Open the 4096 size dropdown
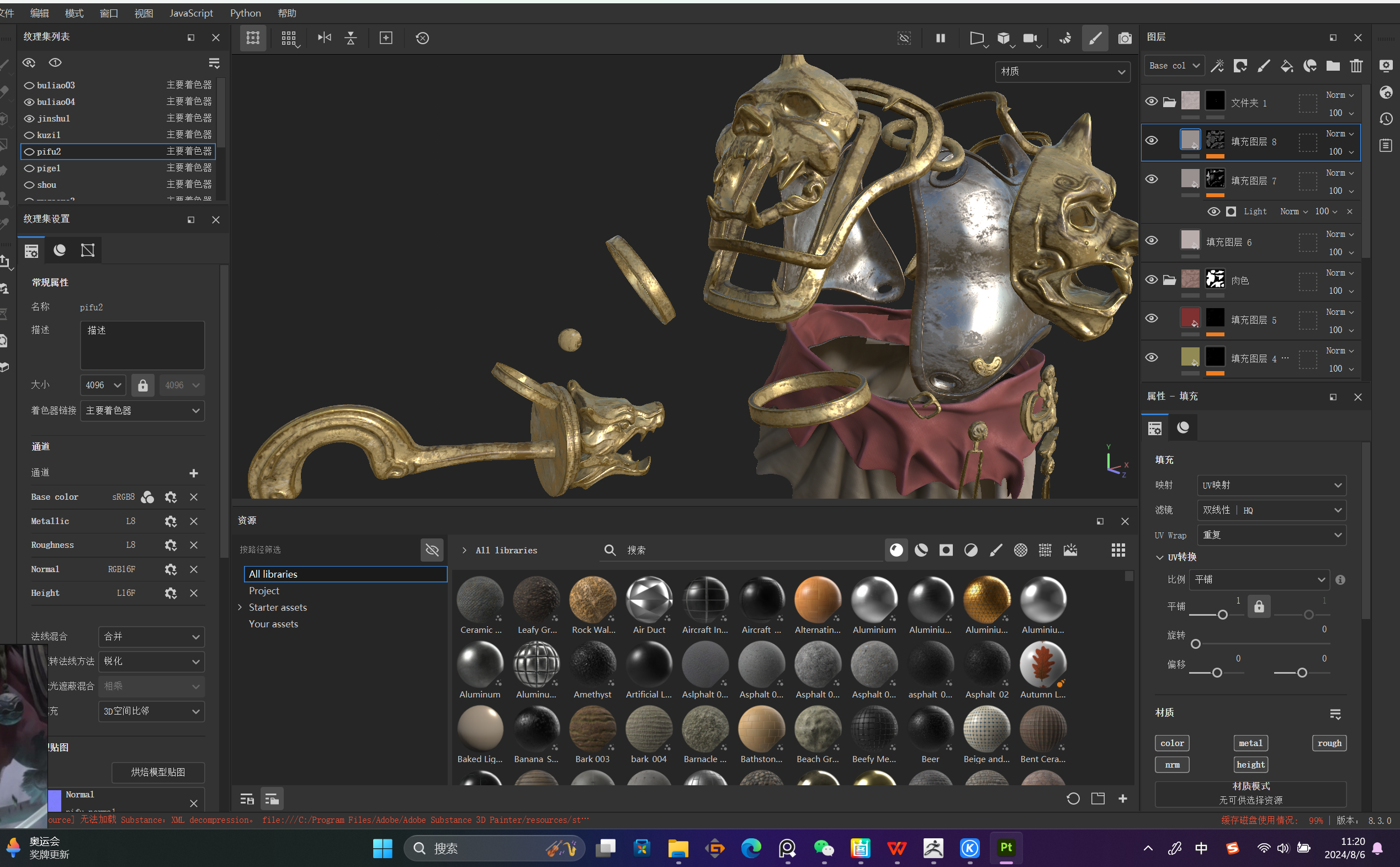 tap(103, 385)
